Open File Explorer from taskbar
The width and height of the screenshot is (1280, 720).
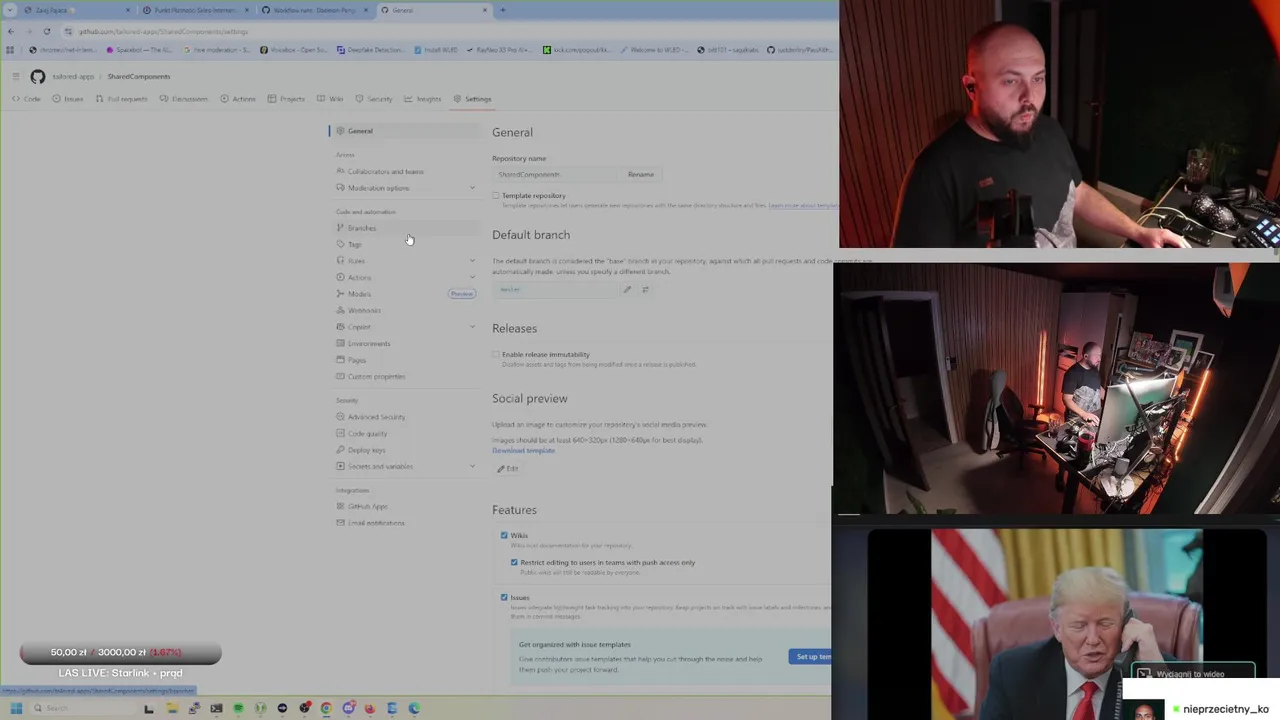tap(172, 708)
